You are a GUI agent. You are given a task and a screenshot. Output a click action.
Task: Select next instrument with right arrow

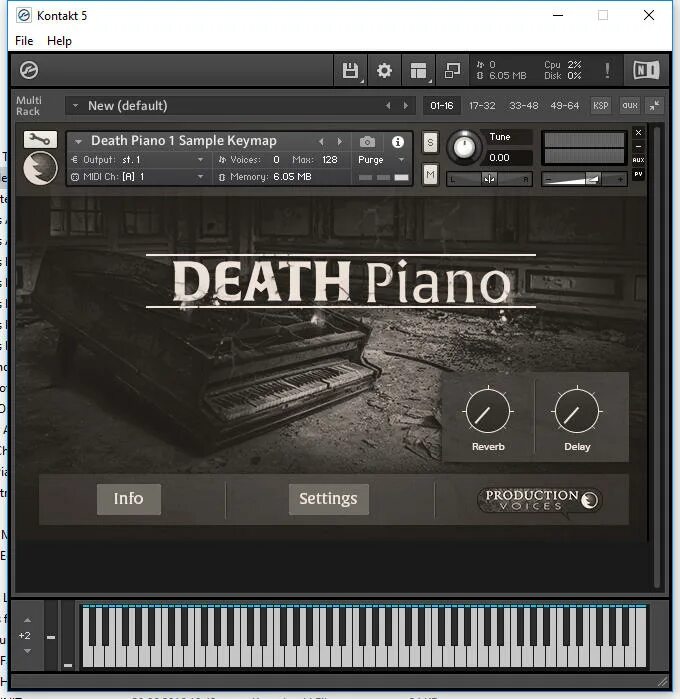click(x=339, y=142)
